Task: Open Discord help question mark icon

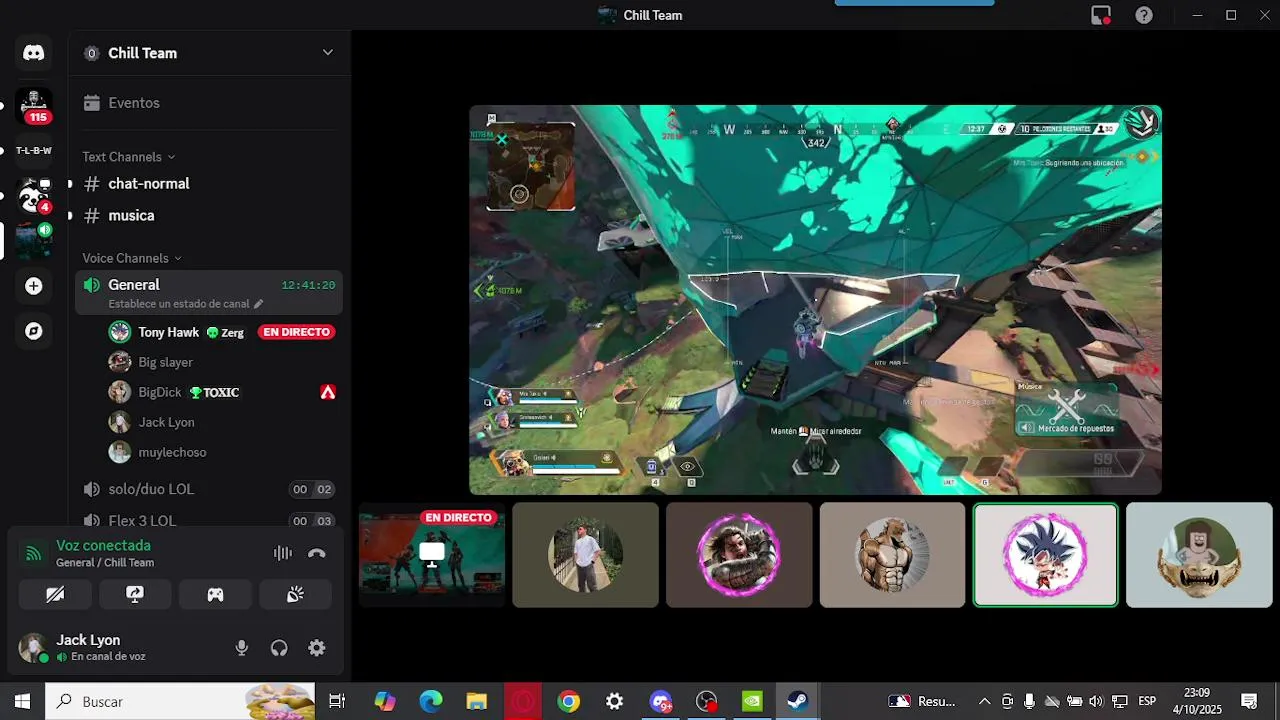Action: pyautogui.click(x=1144, y=15)
